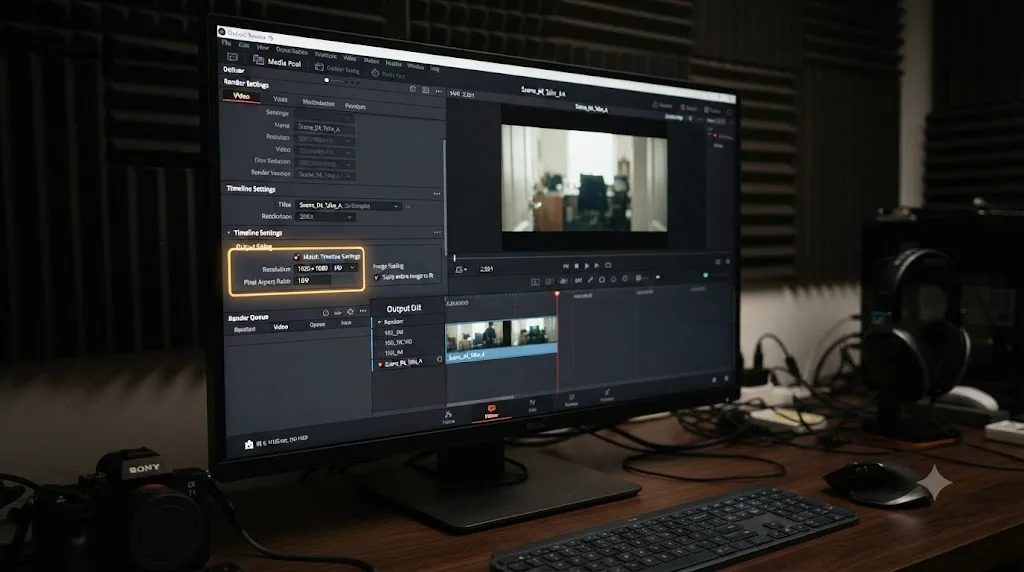The height and width of the screenshot is (572, 1024).
Task: Click the clapper icon right of Media Pool
Action: [x=319, y=67]
